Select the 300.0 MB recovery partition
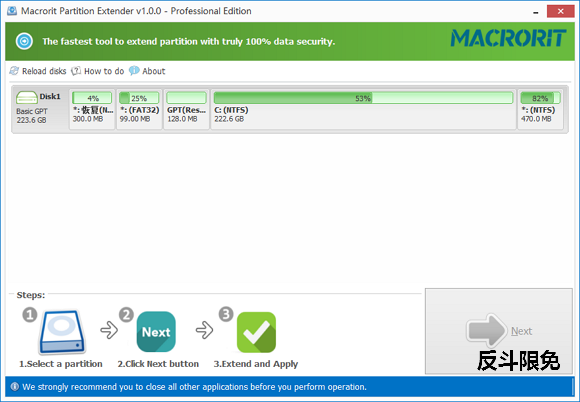This screenshot has width=580, height=402. coord(92,109)
